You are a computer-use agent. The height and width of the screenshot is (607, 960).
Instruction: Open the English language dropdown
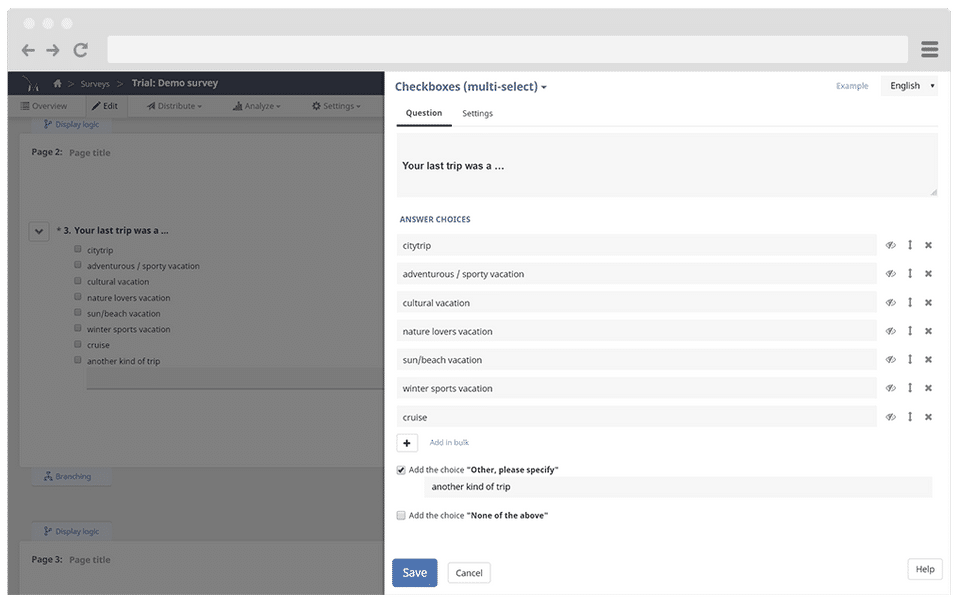(x=909, y=86)
